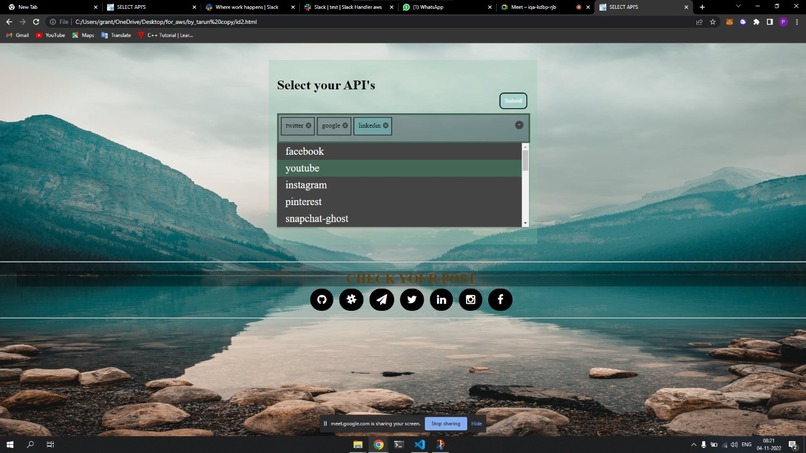Open the Chrome profile avatar

tap(783, 22)
